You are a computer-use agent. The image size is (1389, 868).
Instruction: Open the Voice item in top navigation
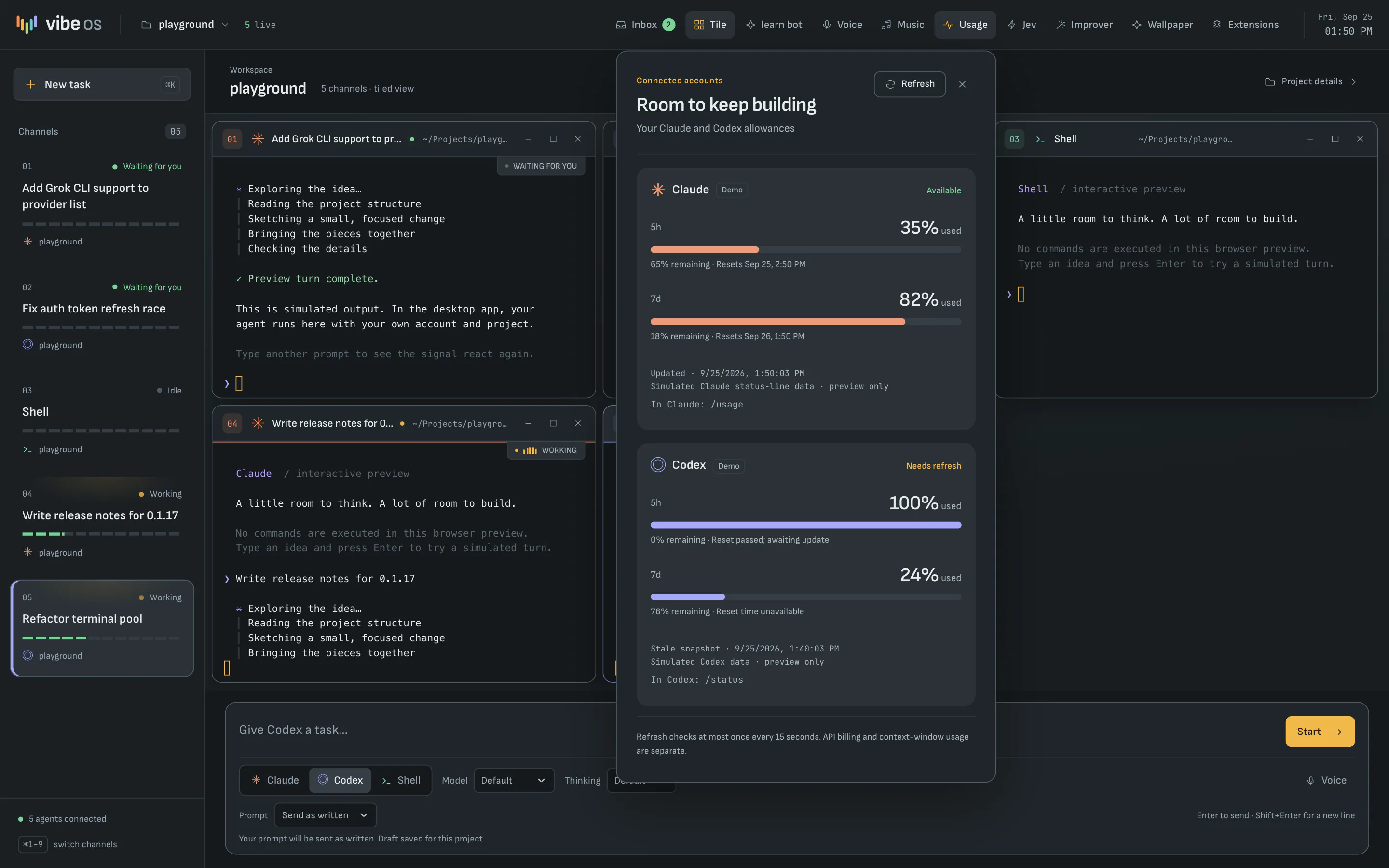click(x=842, y=25)
